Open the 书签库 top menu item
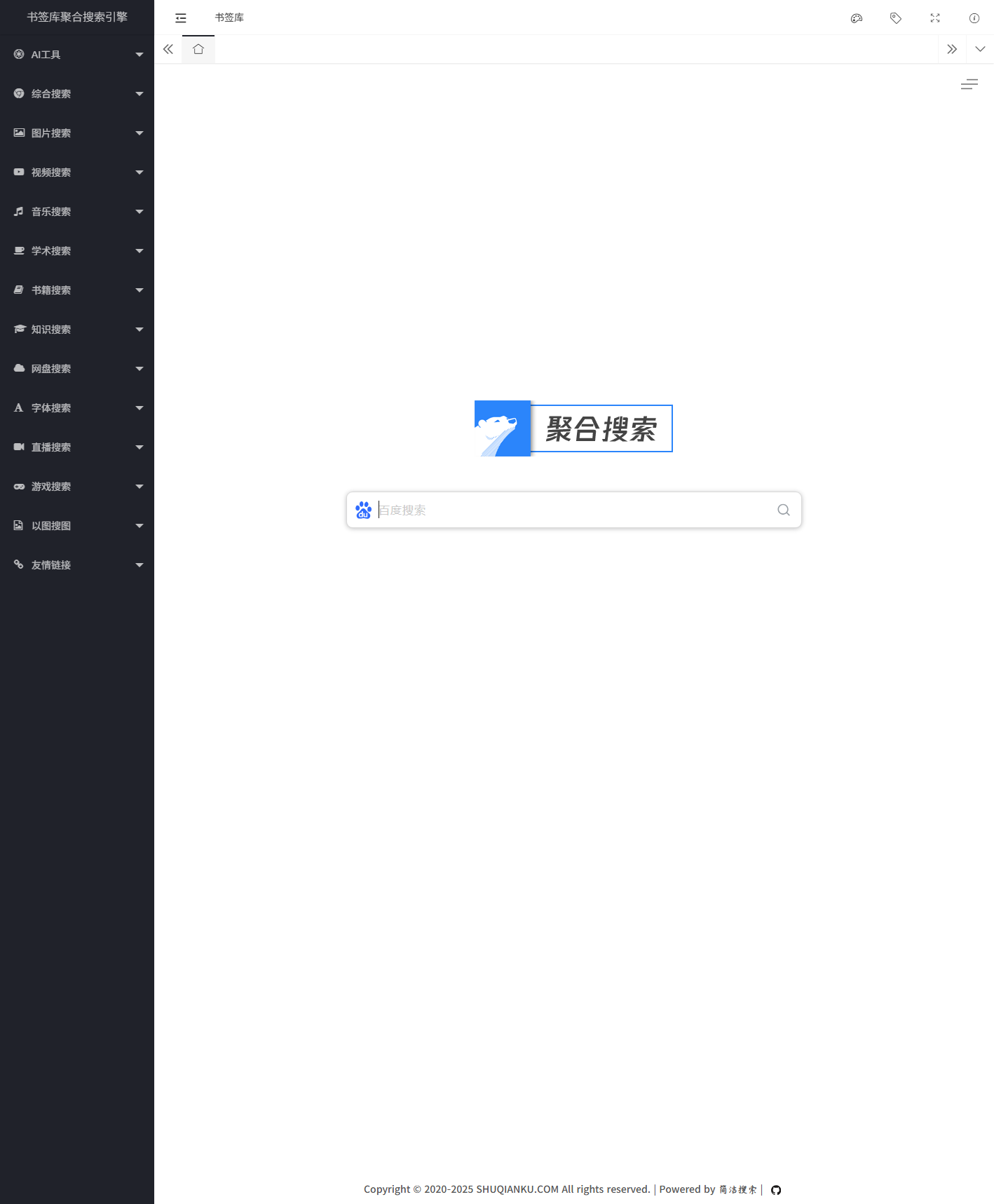 click(x=229, y=18)
